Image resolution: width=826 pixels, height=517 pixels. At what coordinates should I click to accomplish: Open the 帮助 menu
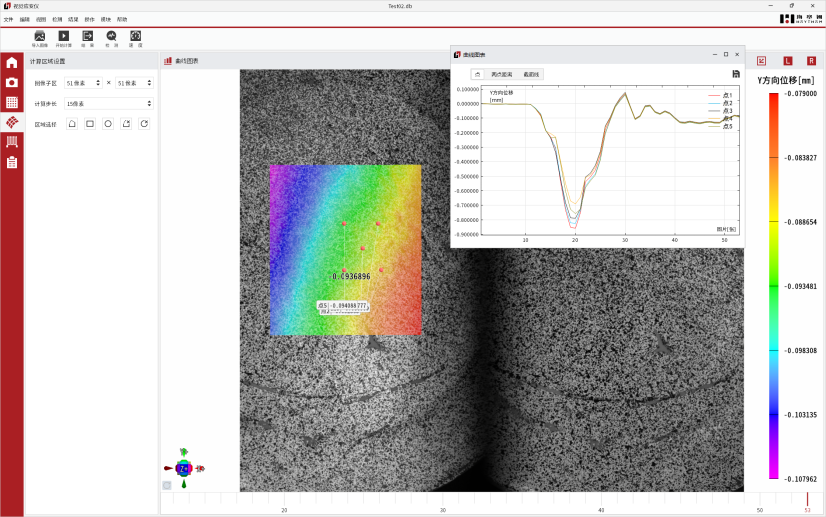[122, 19]
